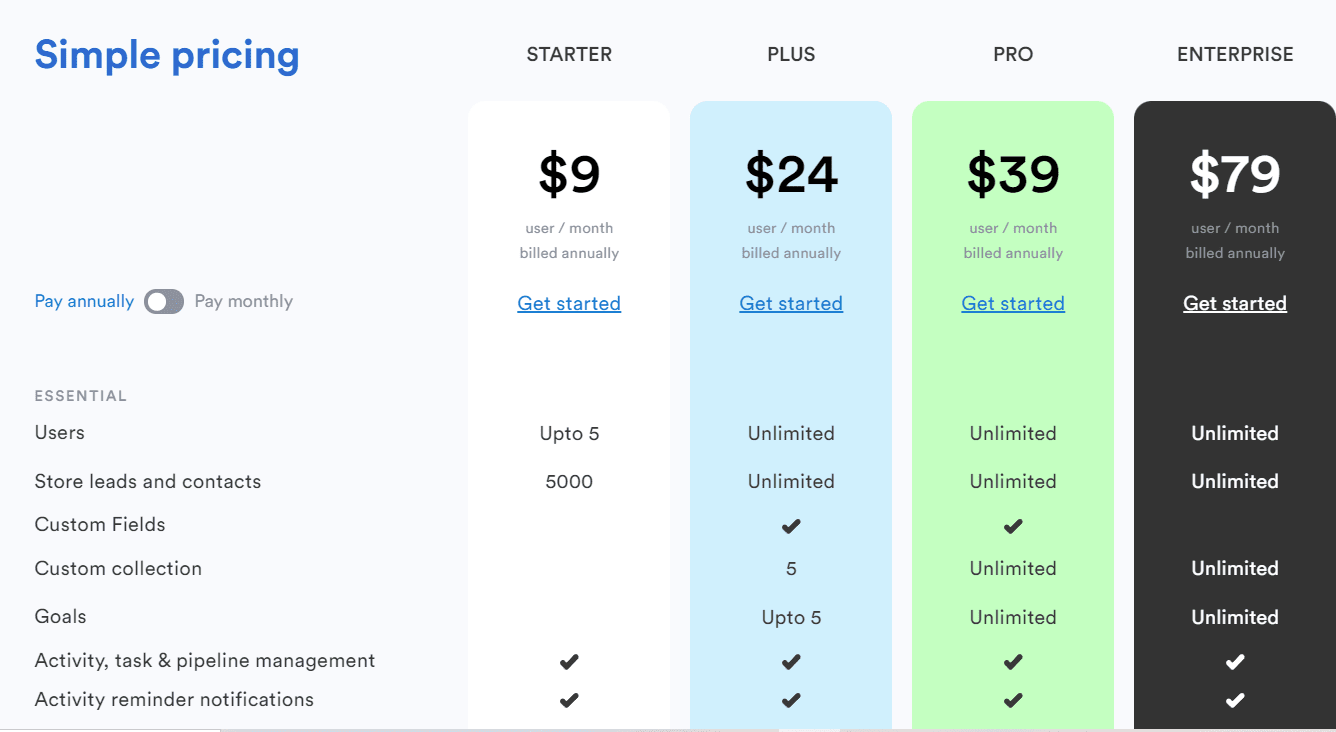This screenshot has width=1336, height=732.
Task: Click the Custom Fields checkmark for Pro plan
Action: pos(1013,526)
